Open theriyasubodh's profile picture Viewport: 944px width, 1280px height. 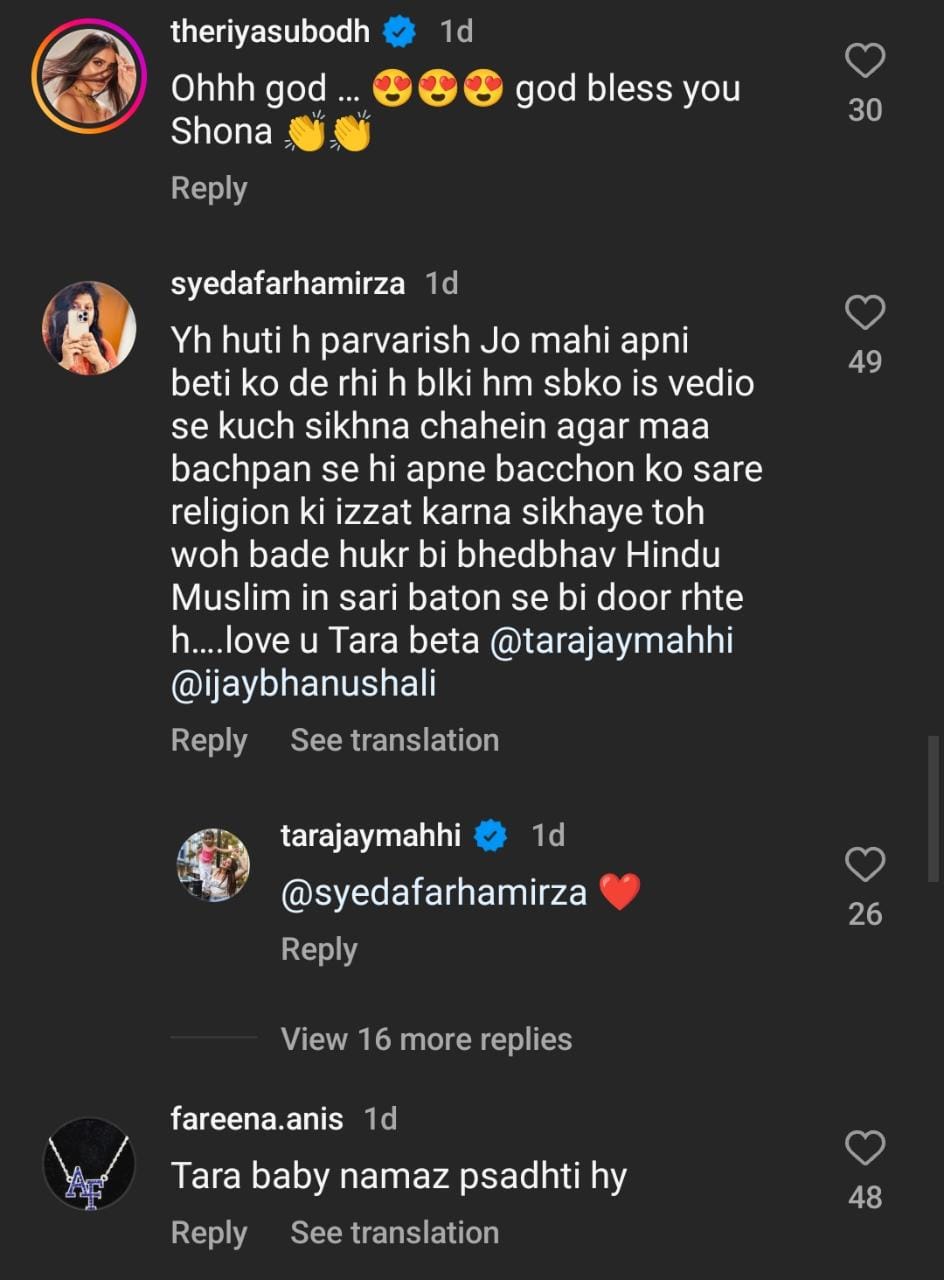click(89, 75)
